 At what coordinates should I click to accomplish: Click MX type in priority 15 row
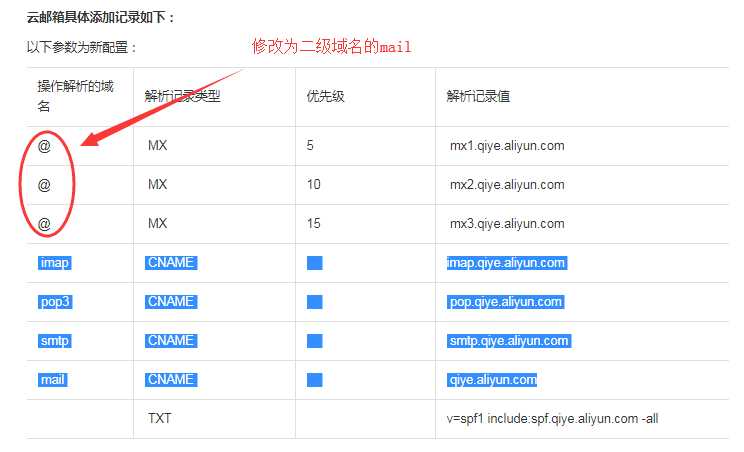pos(158,223)
